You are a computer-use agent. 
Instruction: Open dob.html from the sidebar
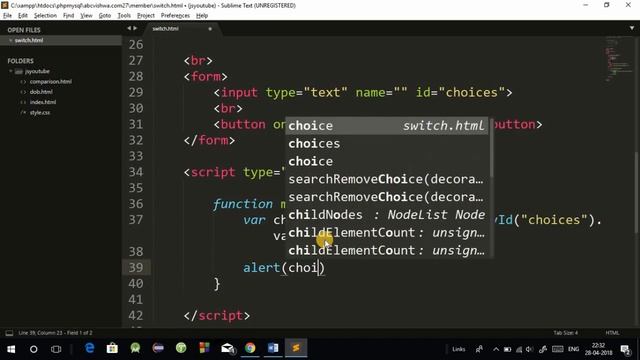pos(41,92)
